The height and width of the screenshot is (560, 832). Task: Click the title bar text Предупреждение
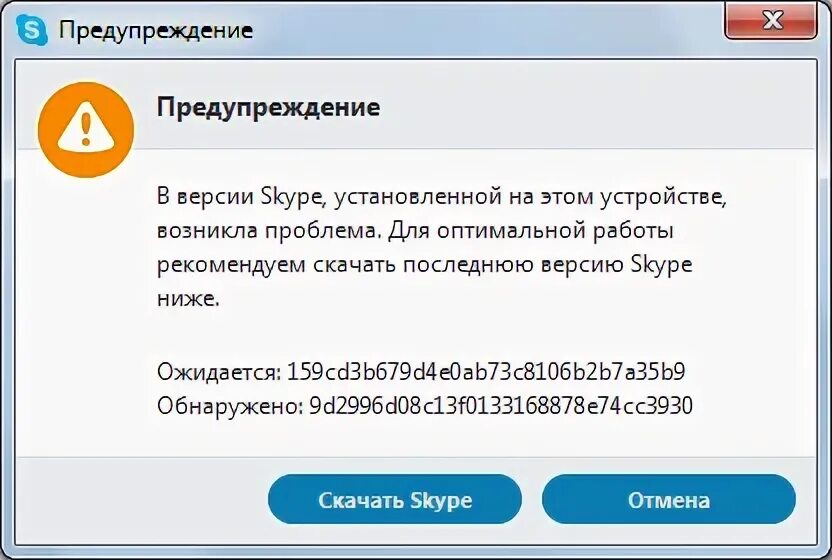pyautogui.click(x=156, y=31)
